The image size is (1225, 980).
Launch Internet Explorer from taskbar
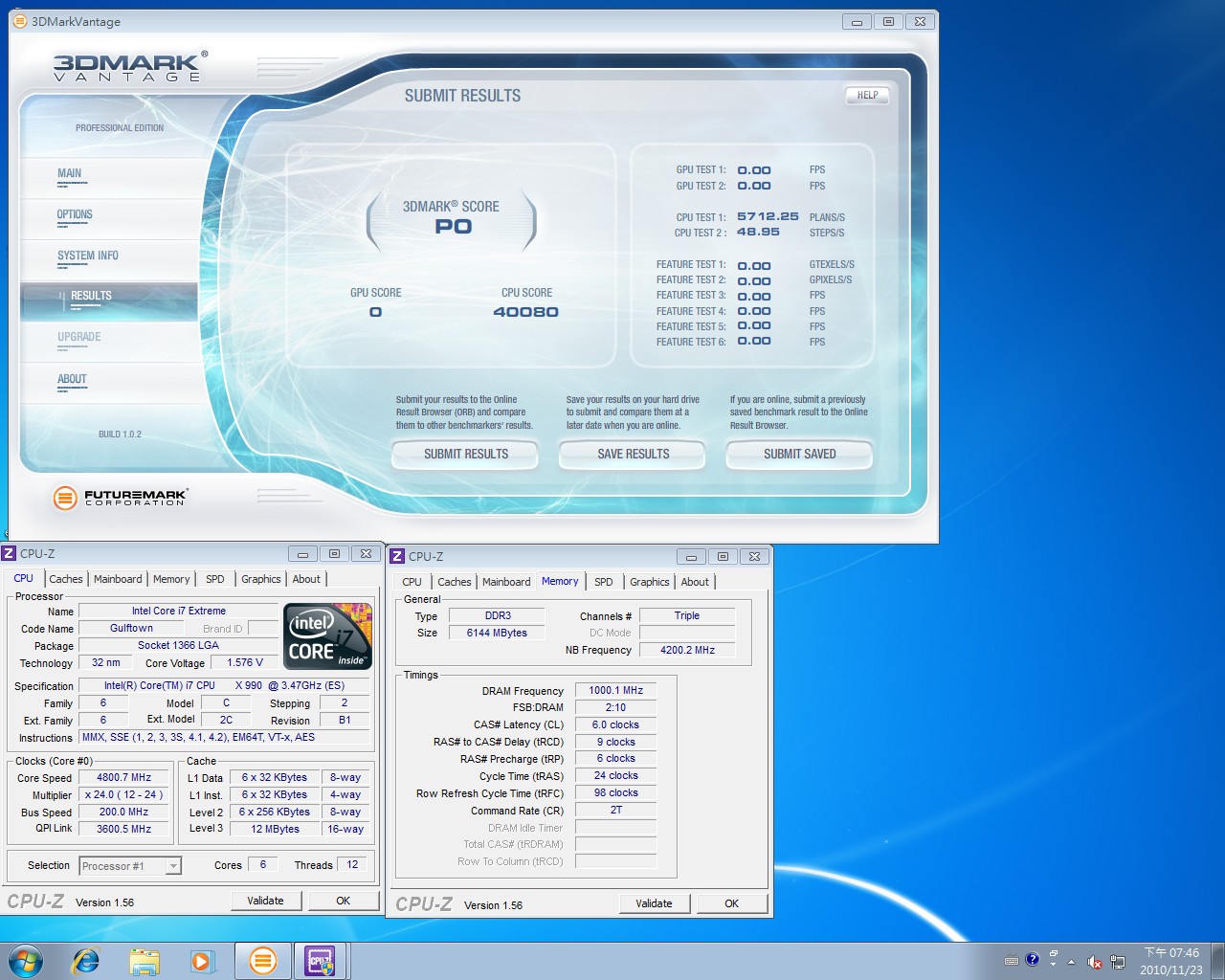86,960
